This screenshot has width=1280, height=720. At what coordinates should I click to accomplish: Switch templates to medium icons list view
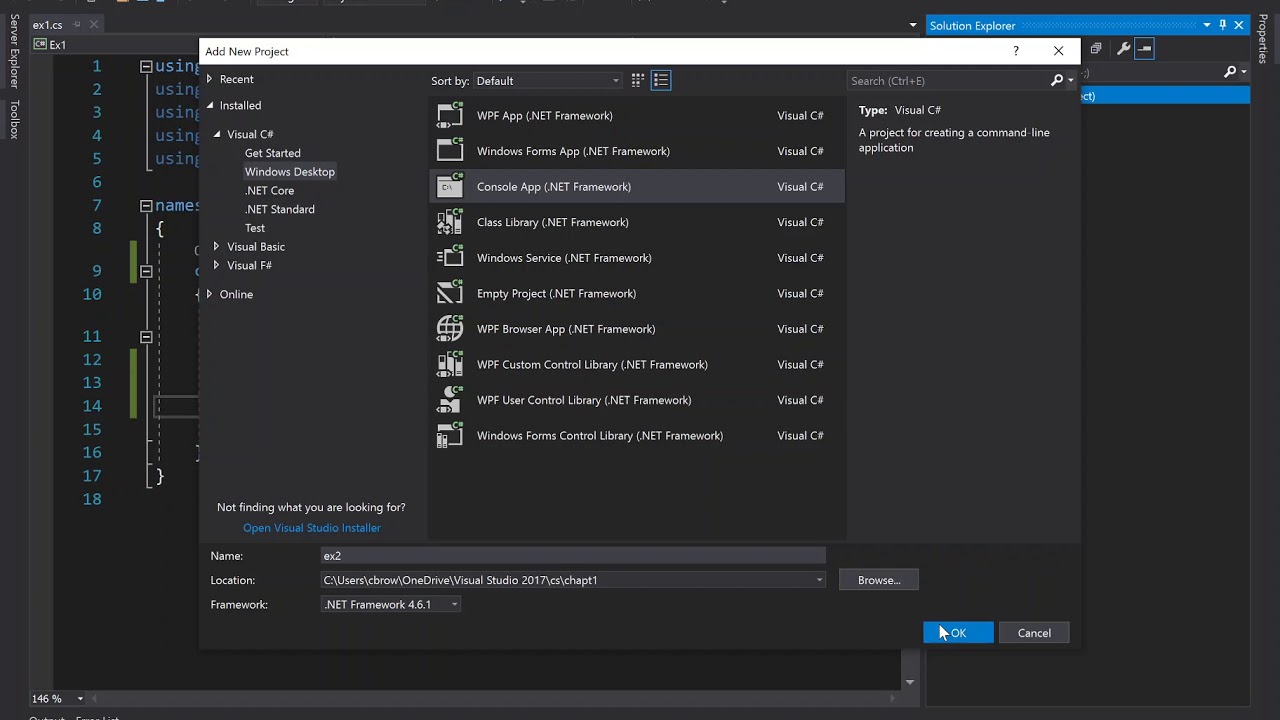coord(661,80)
